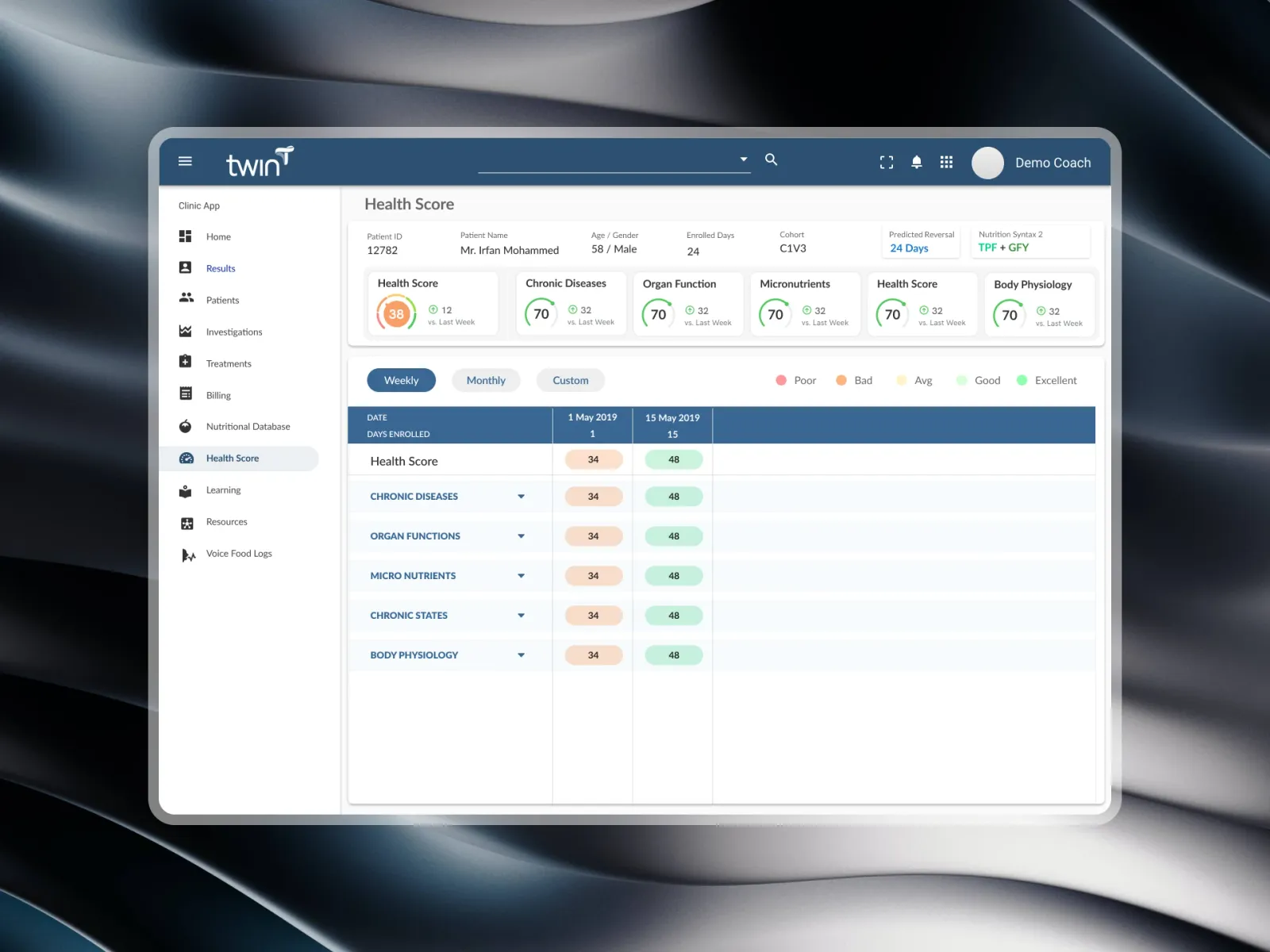Click Health Score row's 34 value
The height and width of the screenshot is (952, 1270).
click(x=593, y=459)
